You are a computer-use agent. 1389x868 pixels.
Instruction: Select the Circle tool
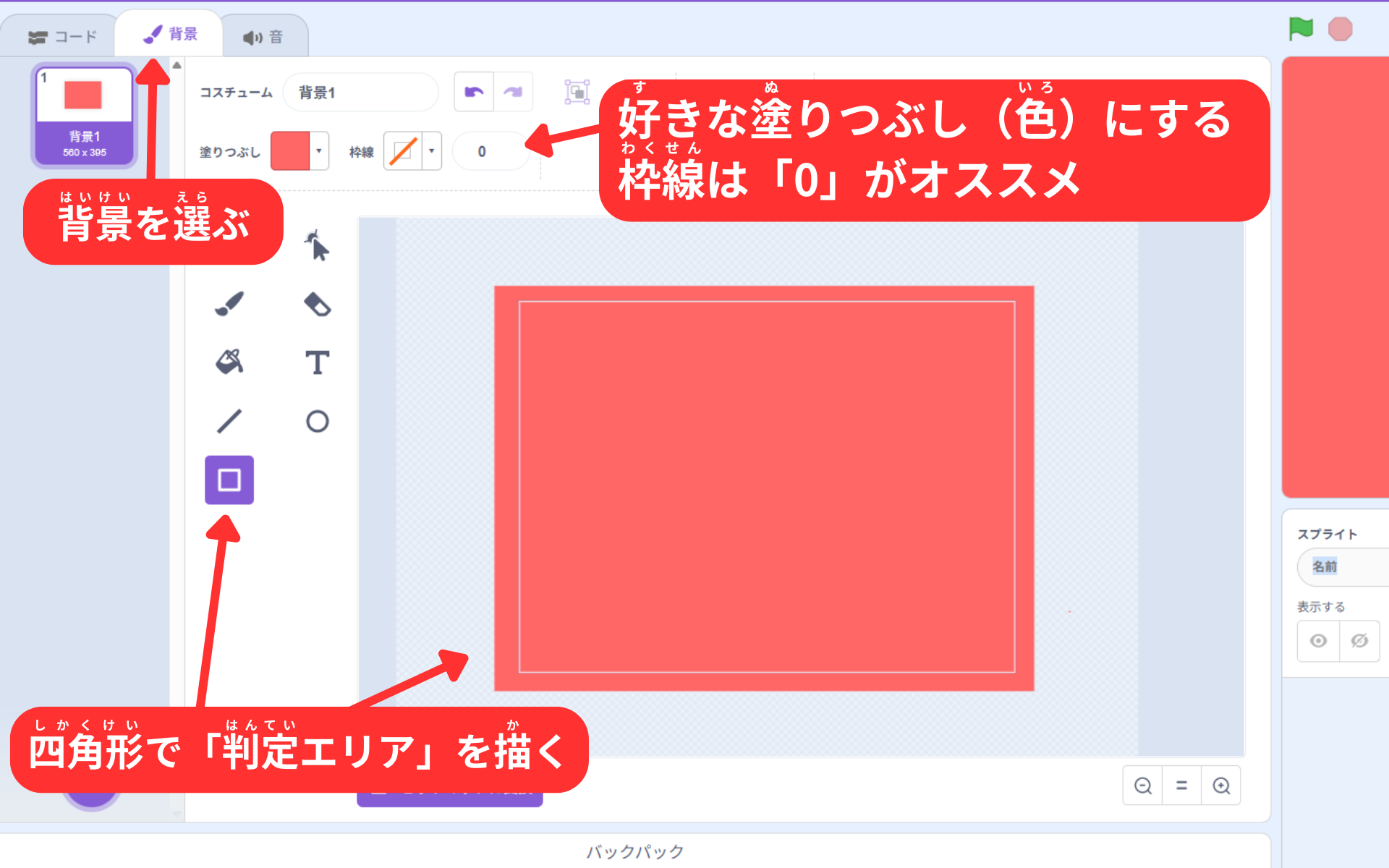pos(317,421)
